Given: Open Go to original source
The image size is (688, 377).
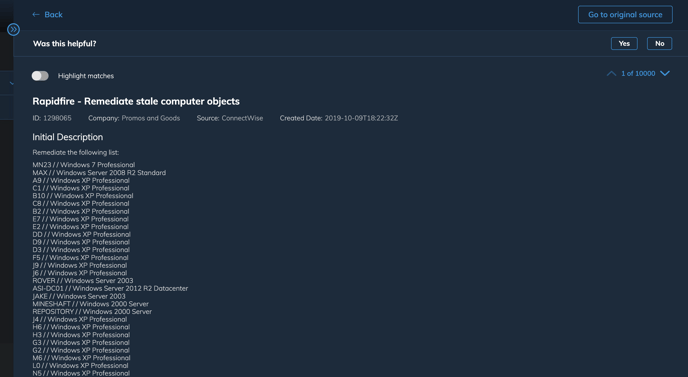Looking at the screenshot, I should click(x=625, y=14).
